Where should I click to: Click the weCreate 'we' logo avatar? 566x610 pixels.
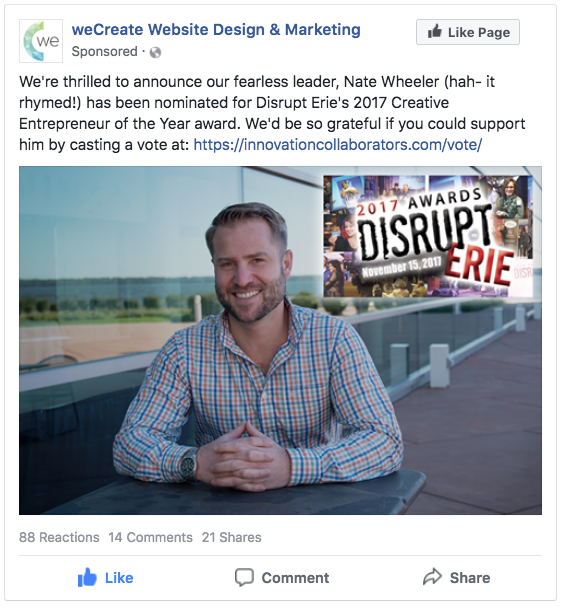coord(41,41)
